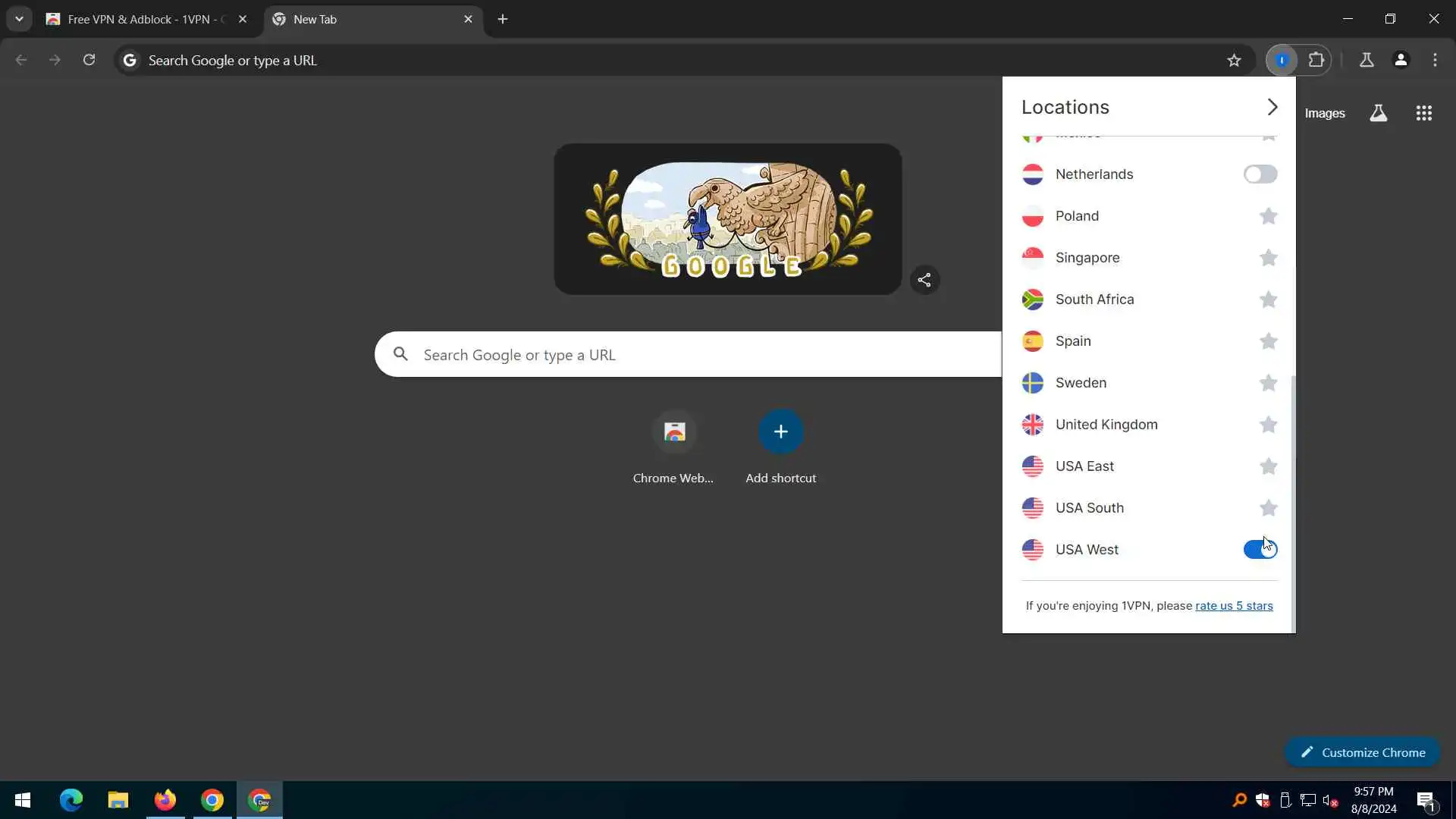Enable the Netherlands VPN toggle

coord(1260,174)
